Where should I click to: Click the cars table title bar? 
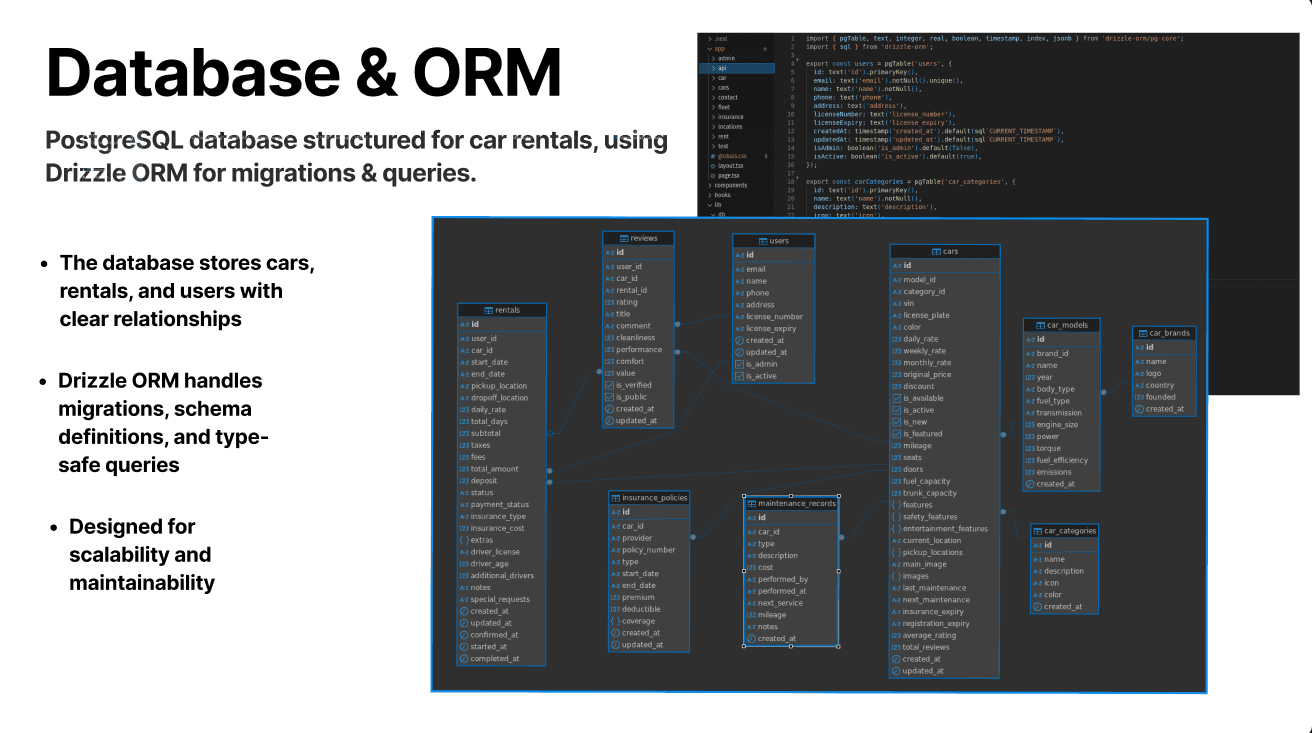[x=944, y=251]
